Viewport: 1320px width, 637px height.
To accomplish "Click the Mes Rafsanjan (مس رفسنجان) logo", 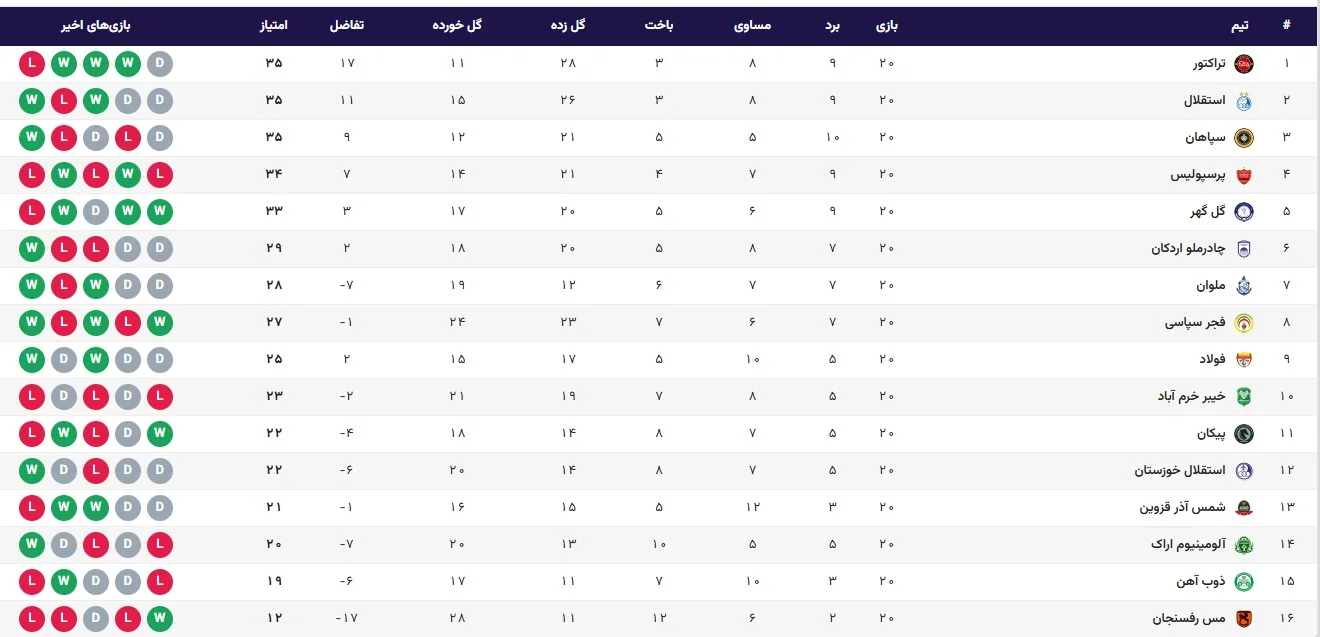I will click(x=1244, y=619).
